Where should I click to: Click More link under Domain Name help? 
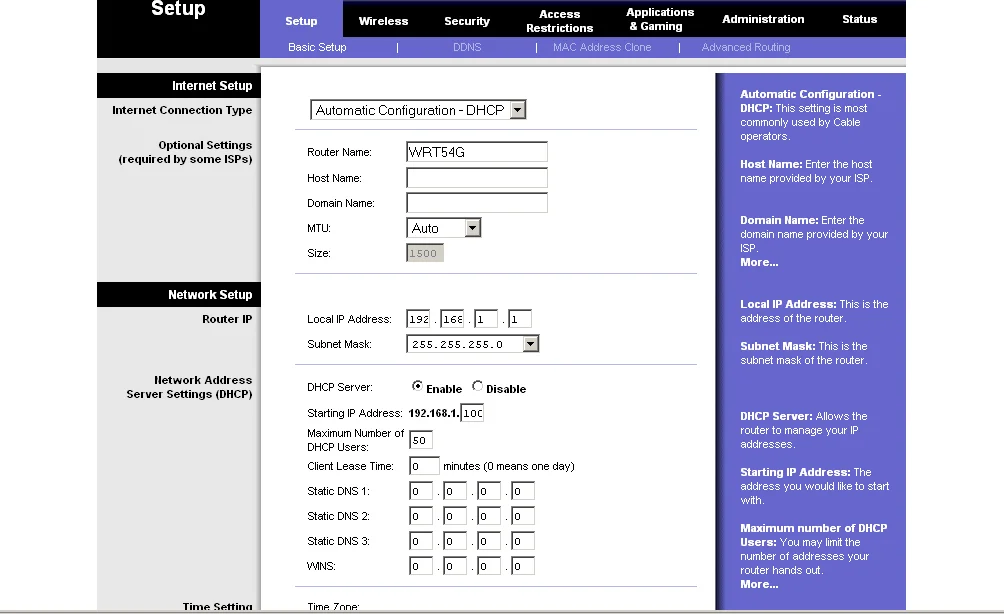click(759, 262)
